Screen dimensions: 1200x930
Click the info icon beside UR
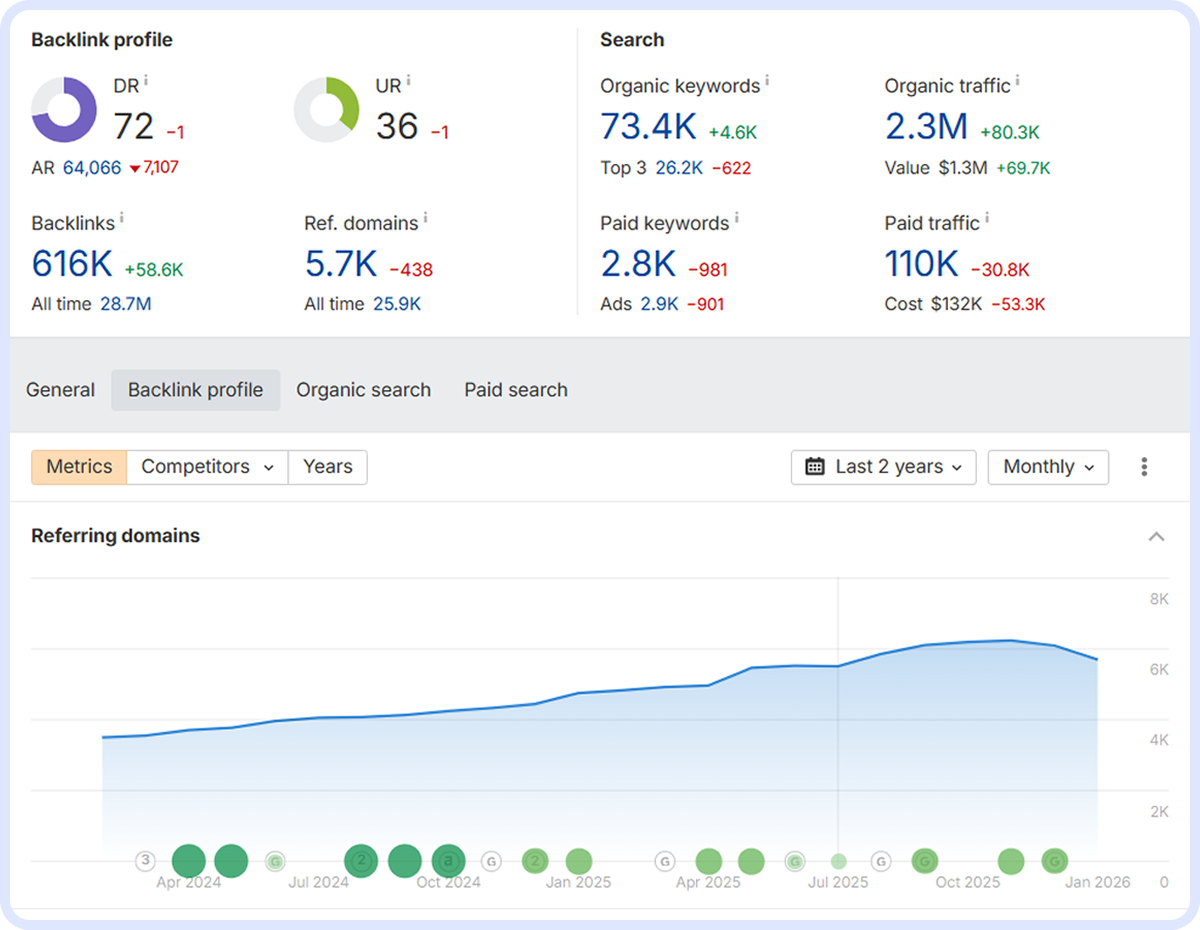408,80
